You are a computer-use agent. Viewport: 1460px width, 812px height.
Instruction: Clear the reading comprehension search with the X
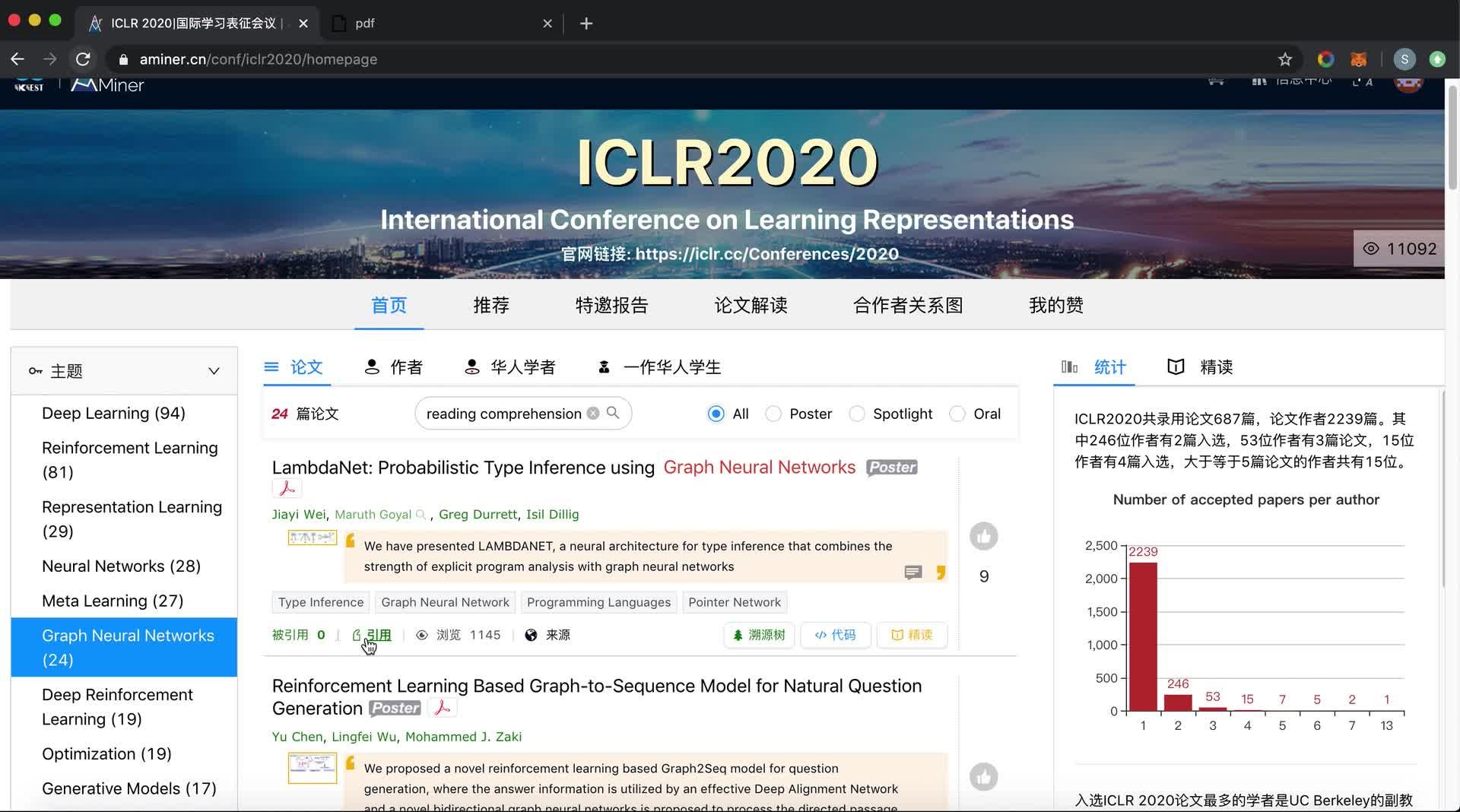(x=593, y=413)
